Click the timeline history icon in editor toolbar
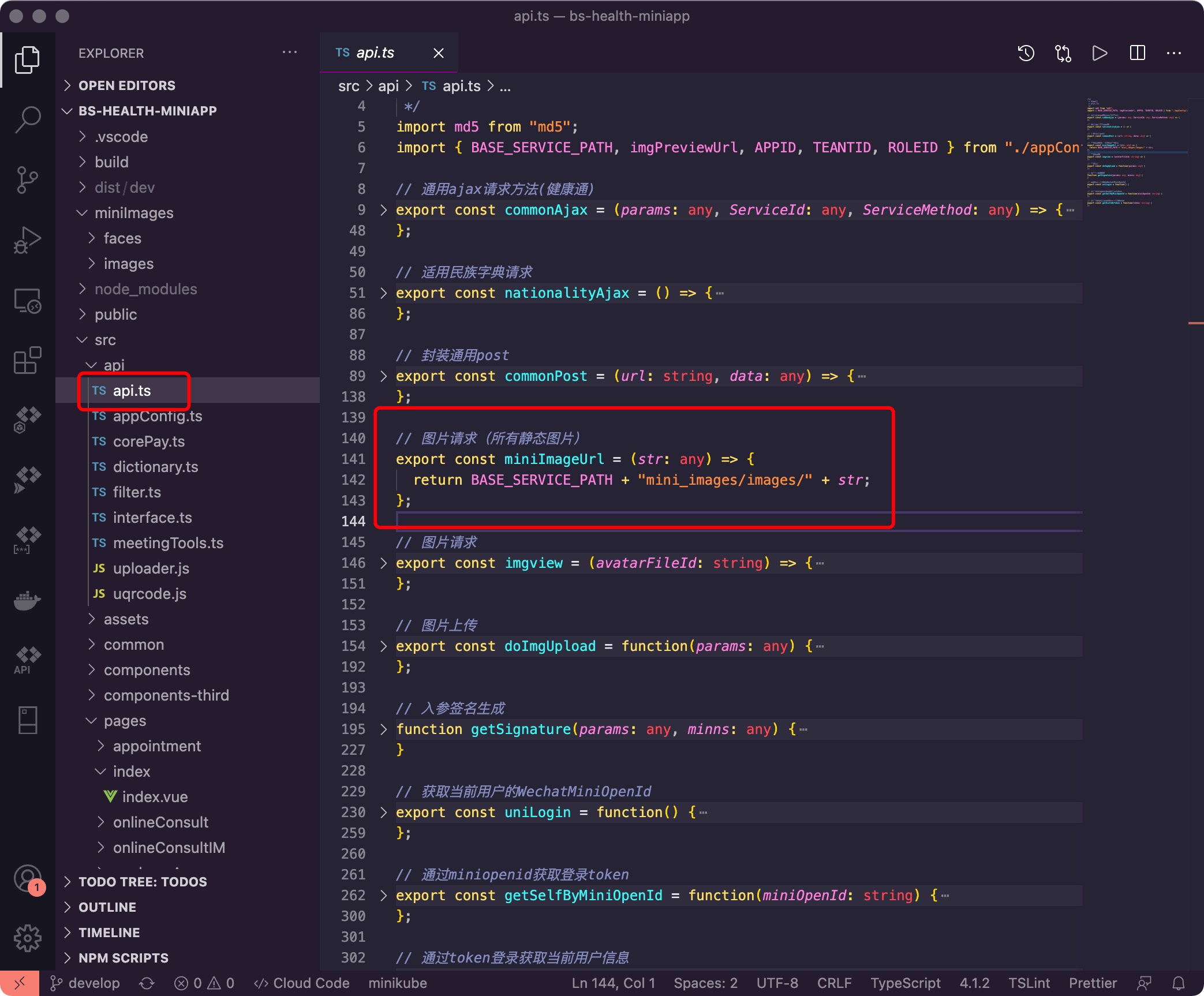 click(1026, 53)
